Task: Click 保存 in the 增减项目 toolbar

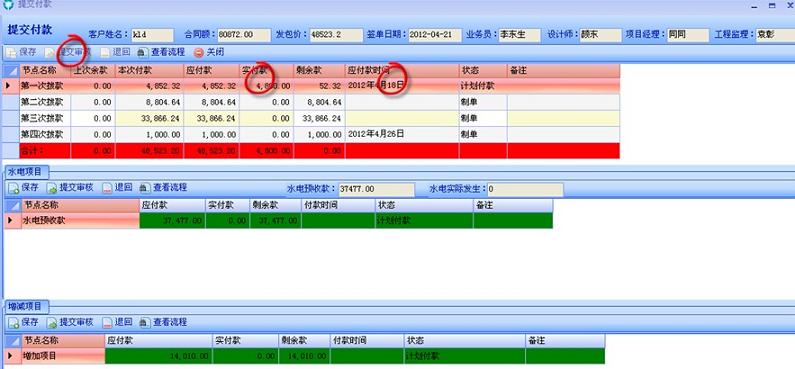Action: [23, 322]
